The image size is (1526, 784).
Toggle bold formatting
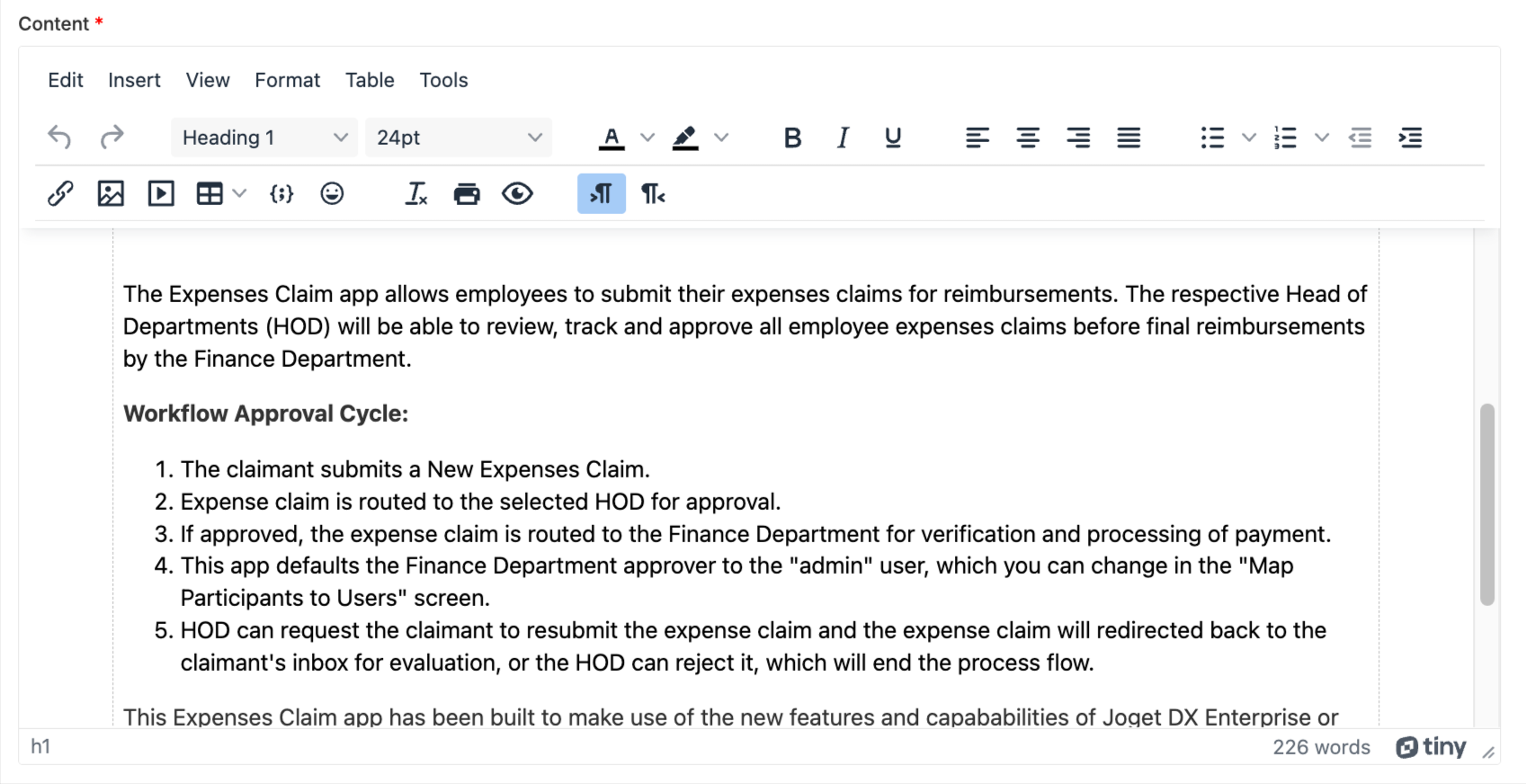click(x=792, y=138)
